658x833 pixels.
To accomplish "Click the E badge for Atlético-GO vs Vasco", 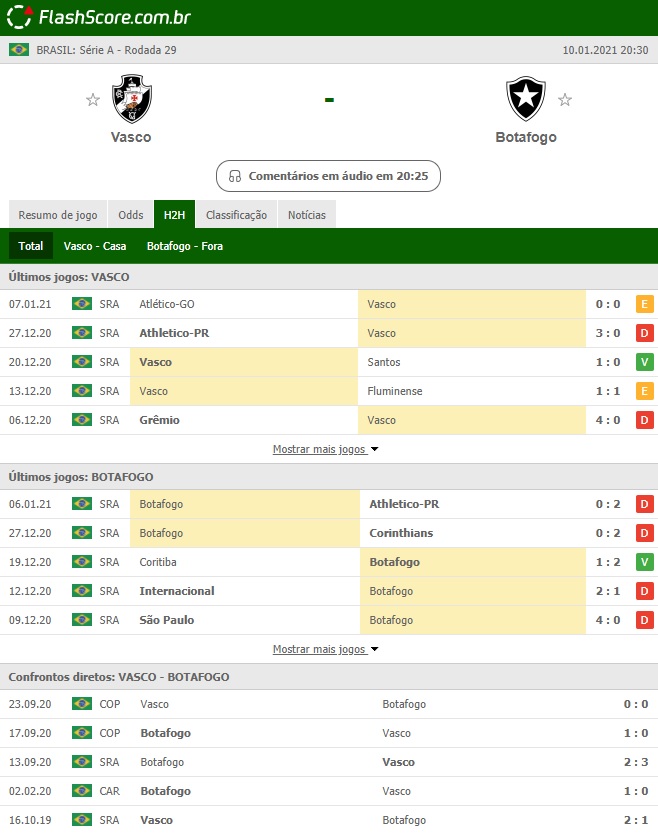I will tap(645, 304).
